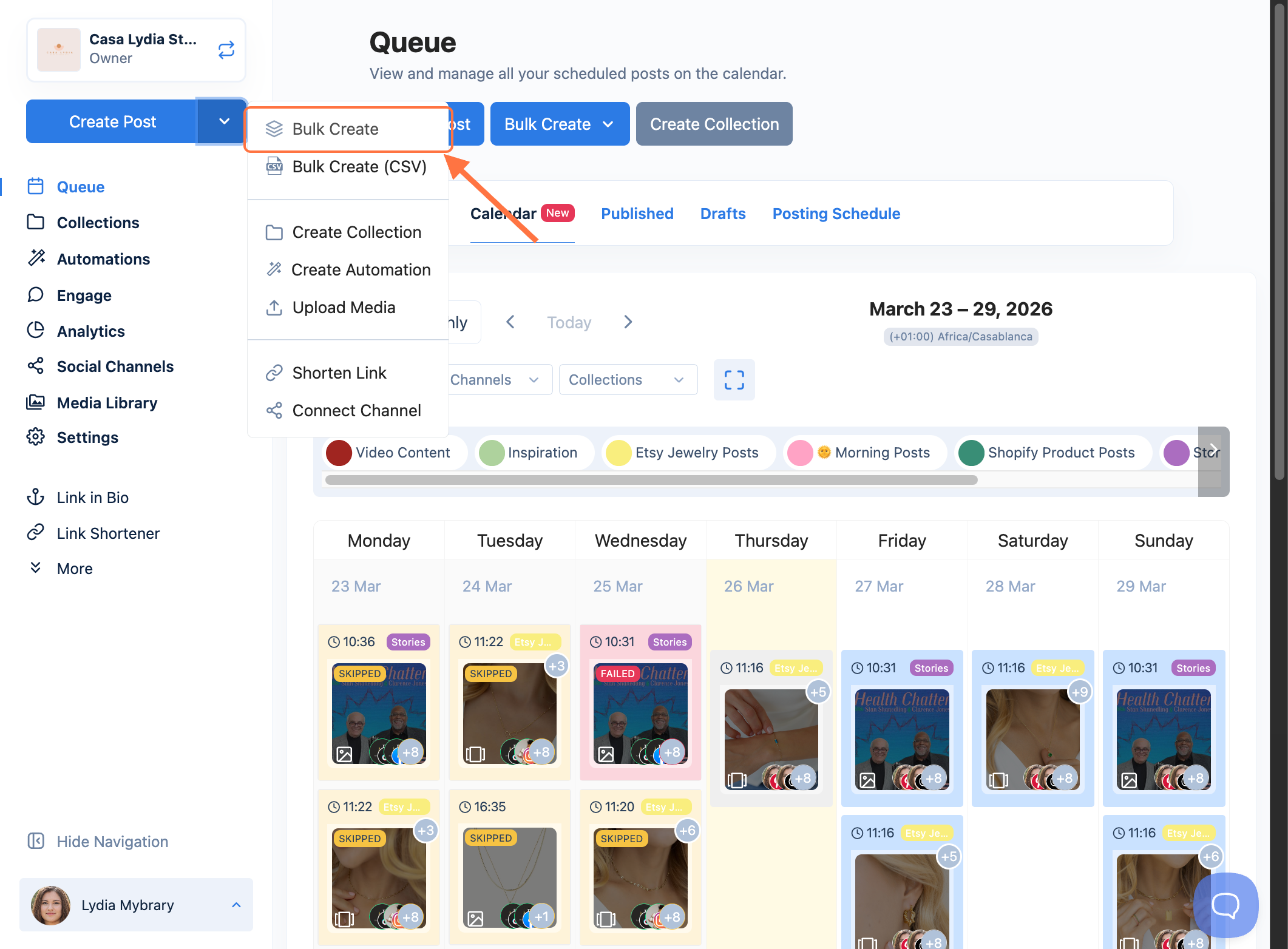This screenshot has height=949, width=1288.
Task: Open the Posting Schedule link
Action: coord(836,214)
